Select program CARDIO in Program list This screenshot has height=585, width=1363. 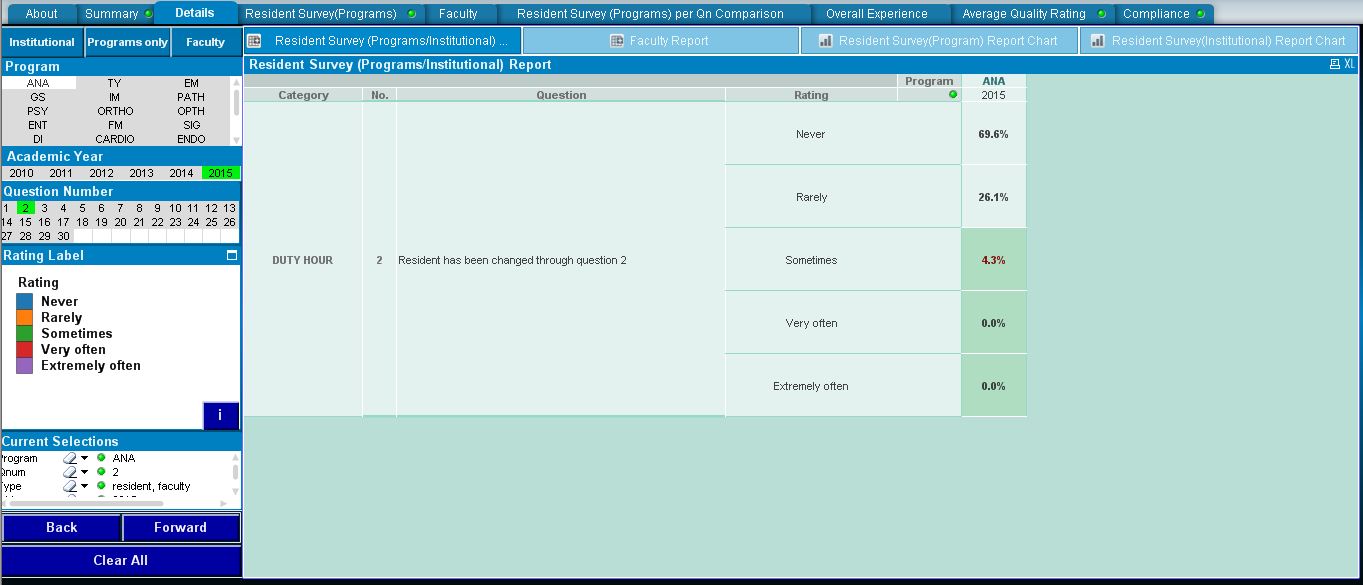pos(115,139)
